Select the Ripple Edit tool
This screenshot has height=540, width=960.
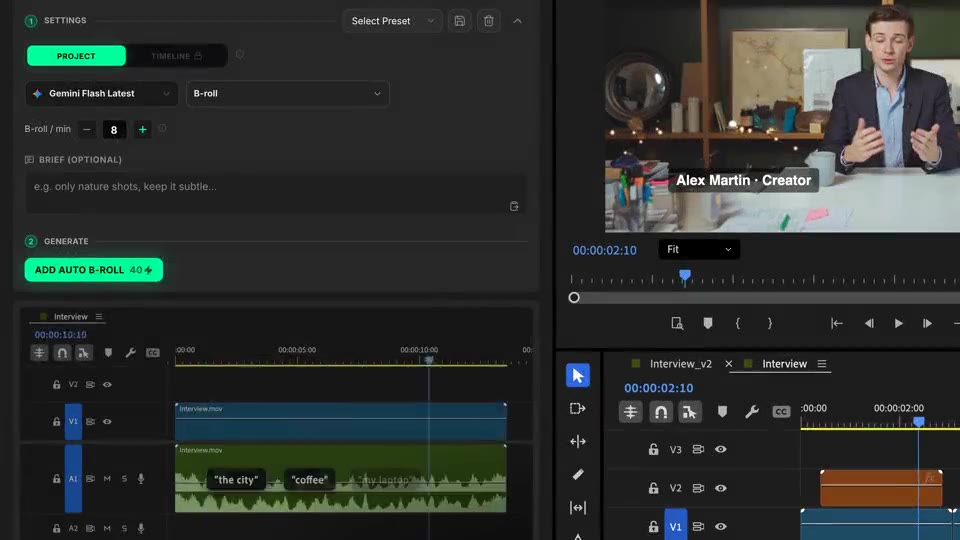pos(578,441)
